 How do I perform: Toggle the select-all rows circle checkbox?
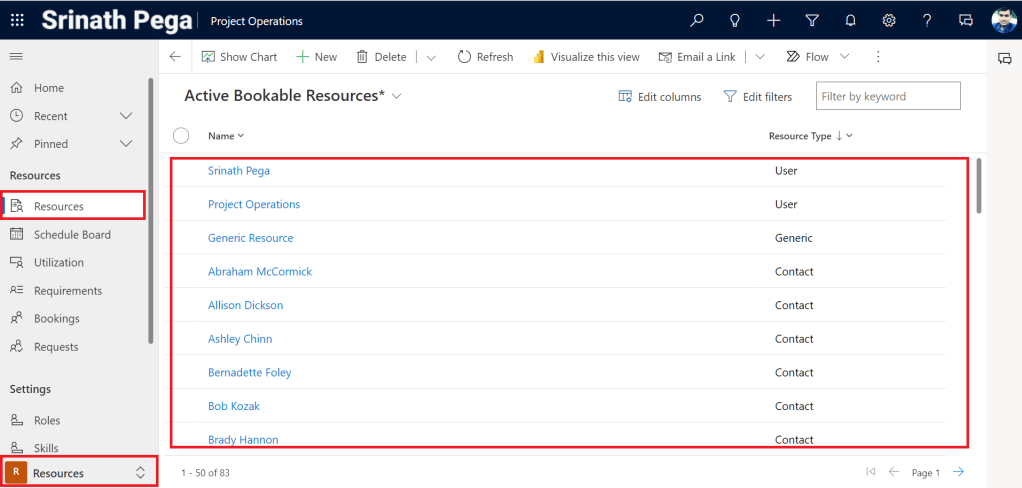tap(181, 136)
